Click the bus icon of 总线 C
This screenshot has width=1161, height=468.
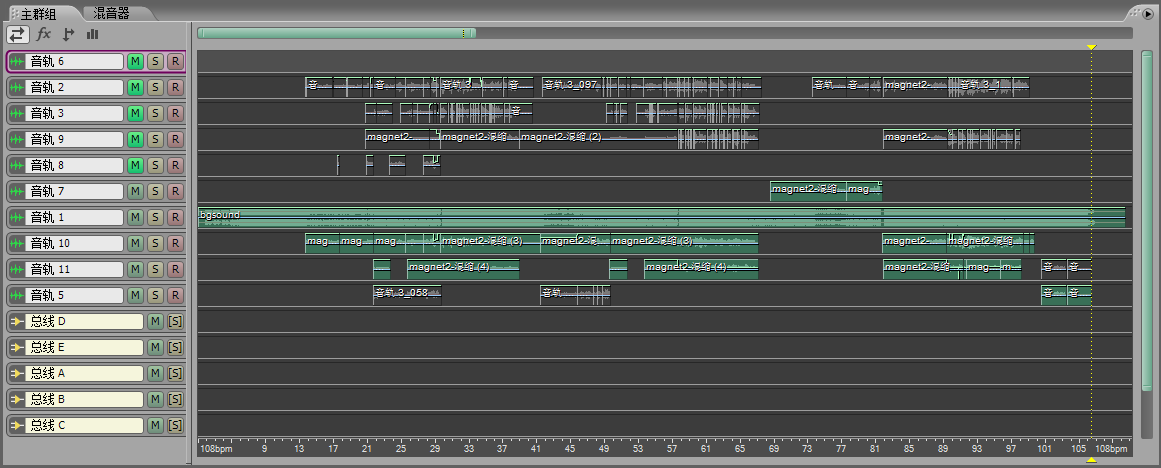pyautogui.click(x=16, y=426)
